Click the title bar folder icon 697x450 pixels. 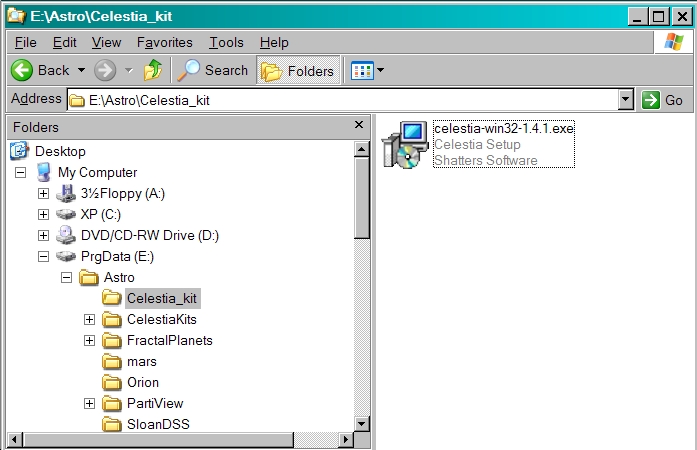click(16, 16)
